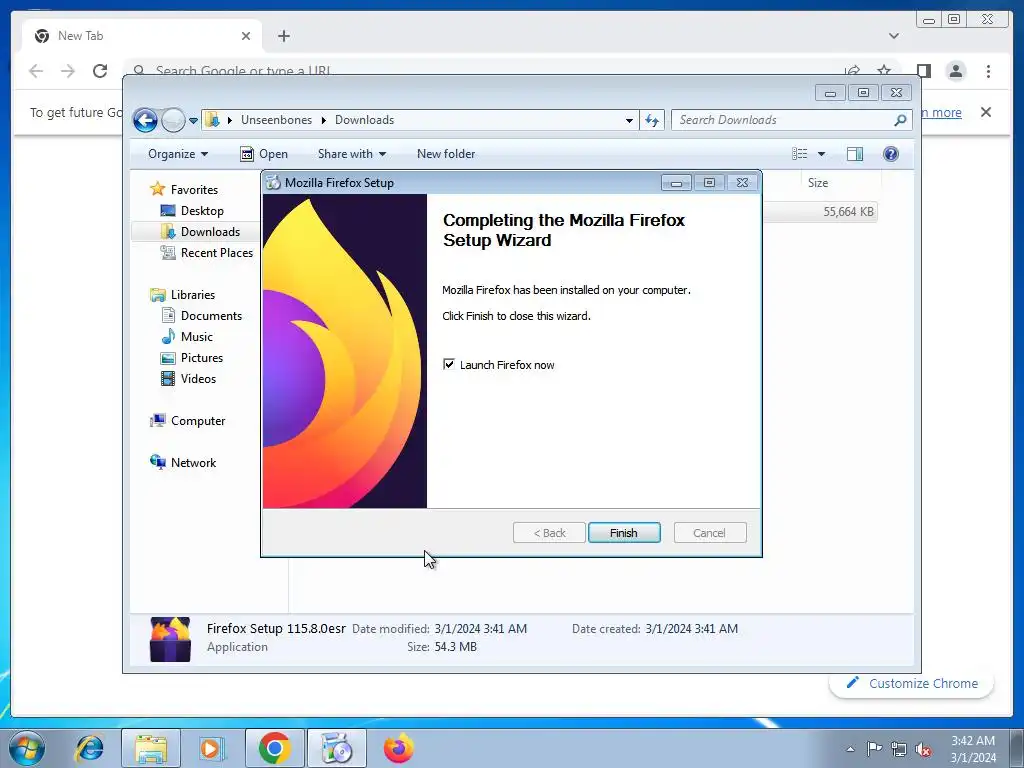
Task: Click the change view icon in Explorer
Action: (799, 154)
